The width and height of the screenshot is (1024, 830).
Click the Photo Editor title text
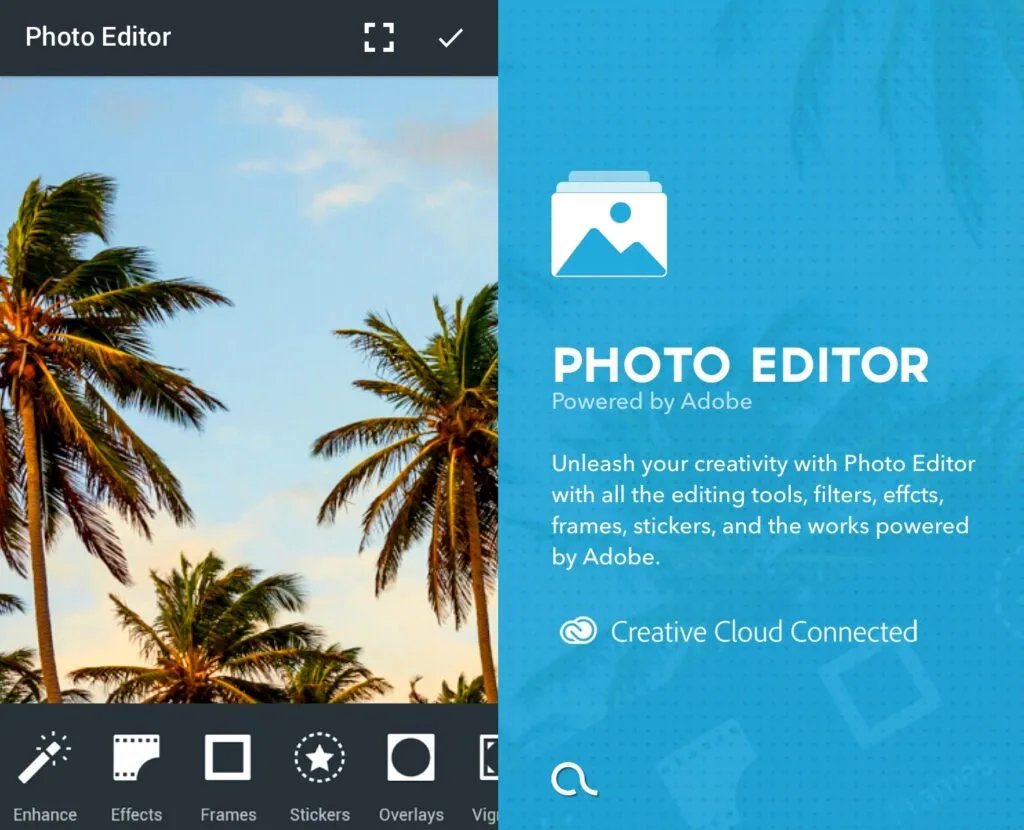[x=98, y=37]
